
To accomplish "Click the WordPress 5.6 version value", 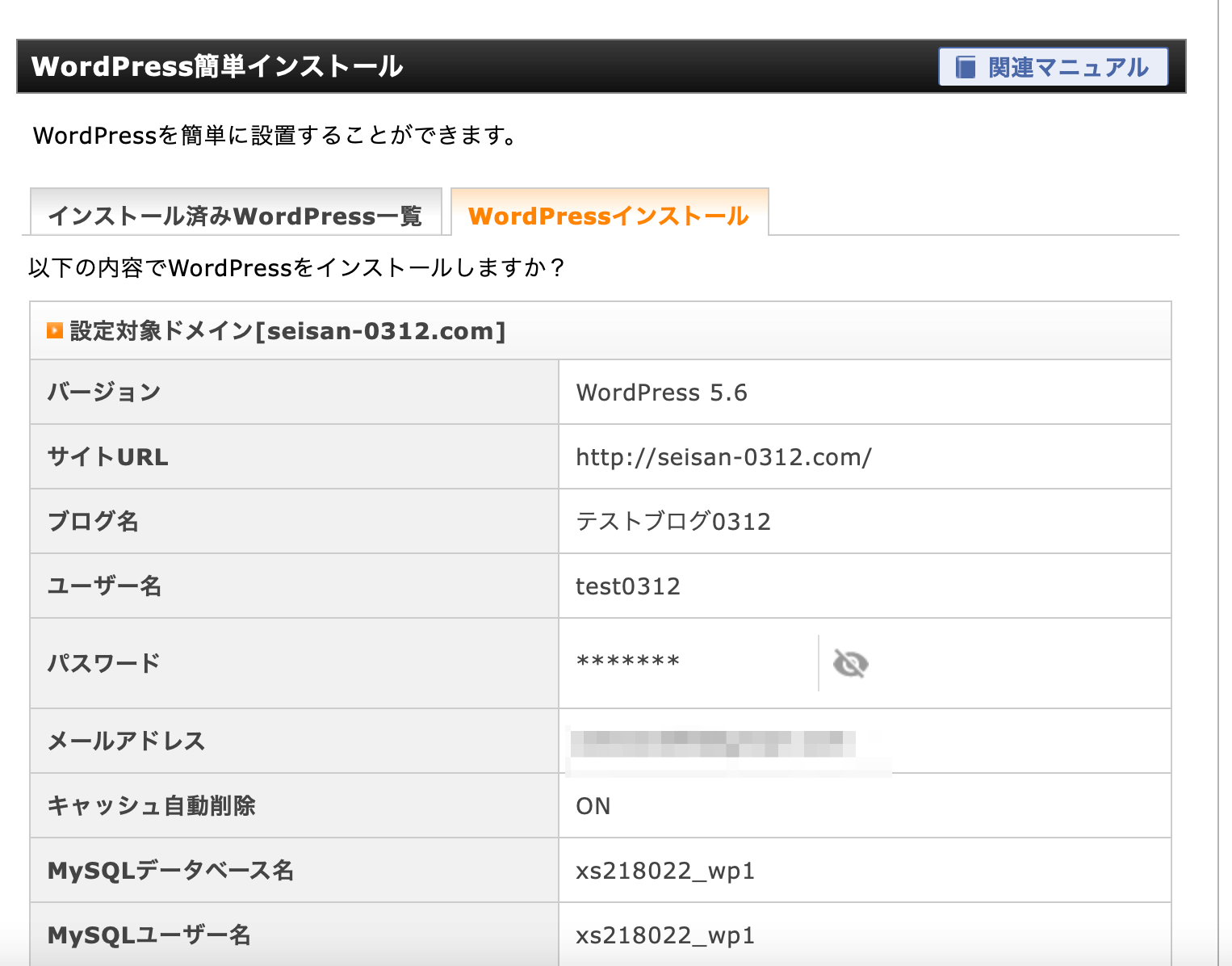I will point(661,393).
